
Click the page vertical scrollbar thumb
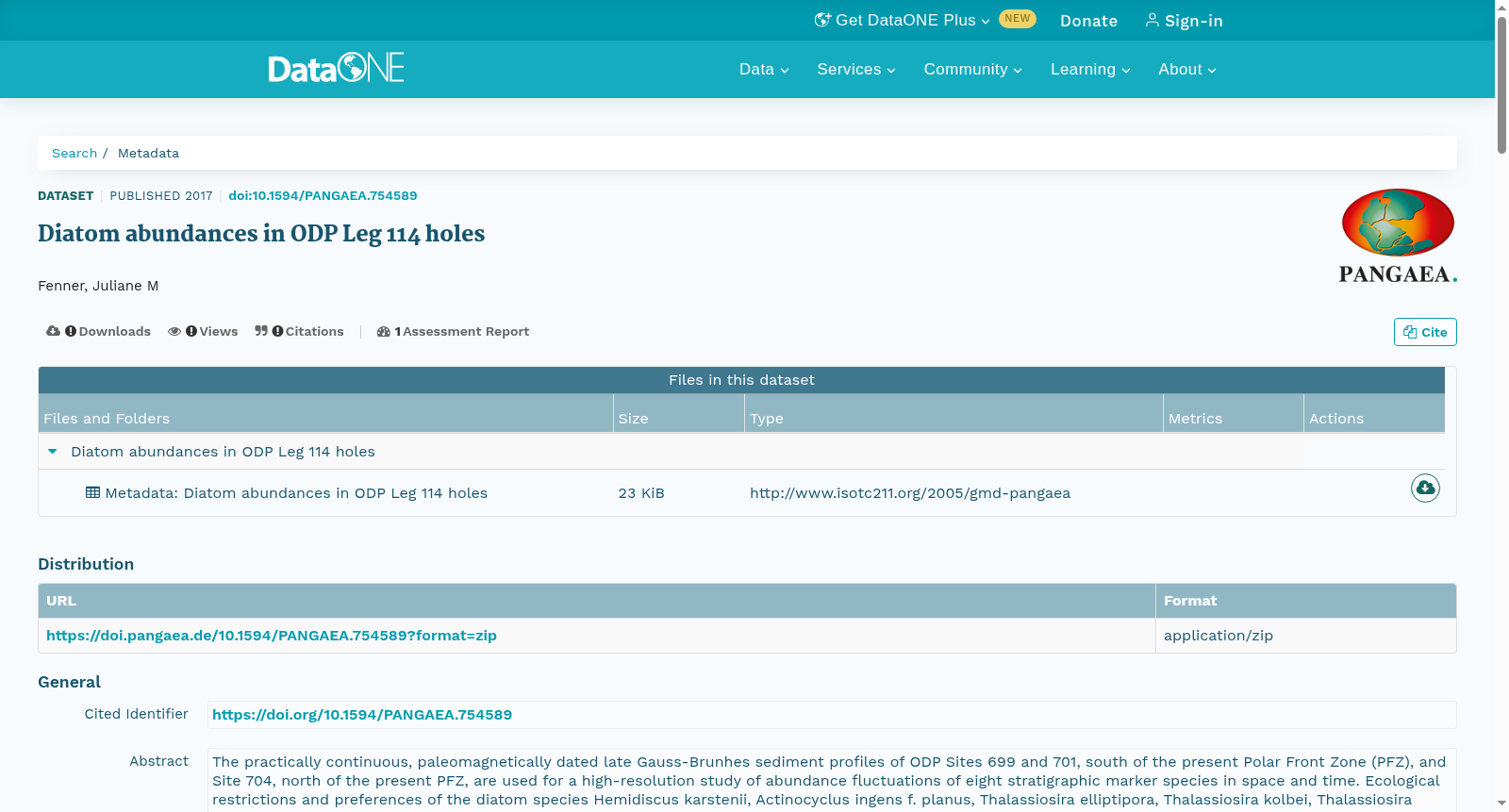click(1501, 85)
